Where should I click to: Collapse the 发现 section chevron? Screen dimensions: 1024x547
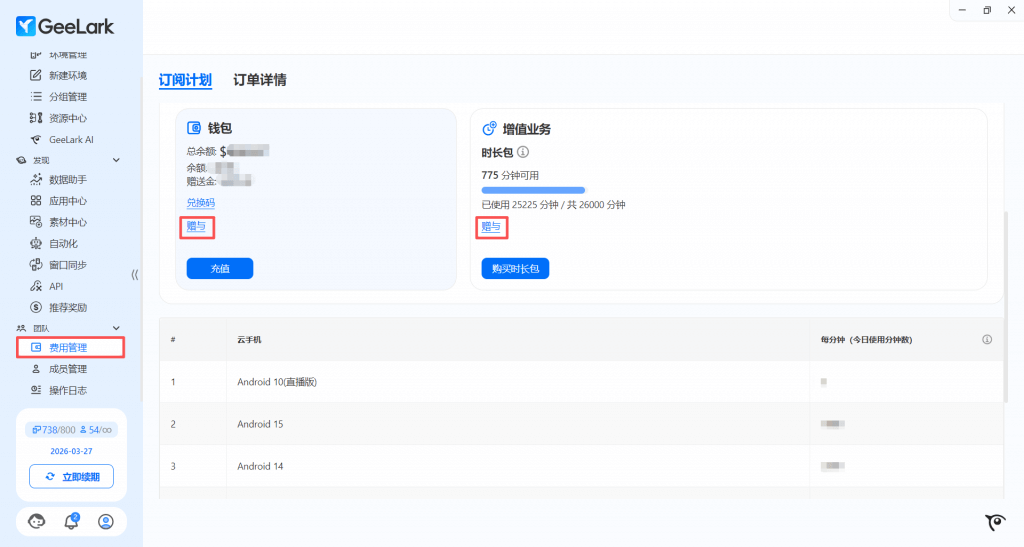coord(116,160)
